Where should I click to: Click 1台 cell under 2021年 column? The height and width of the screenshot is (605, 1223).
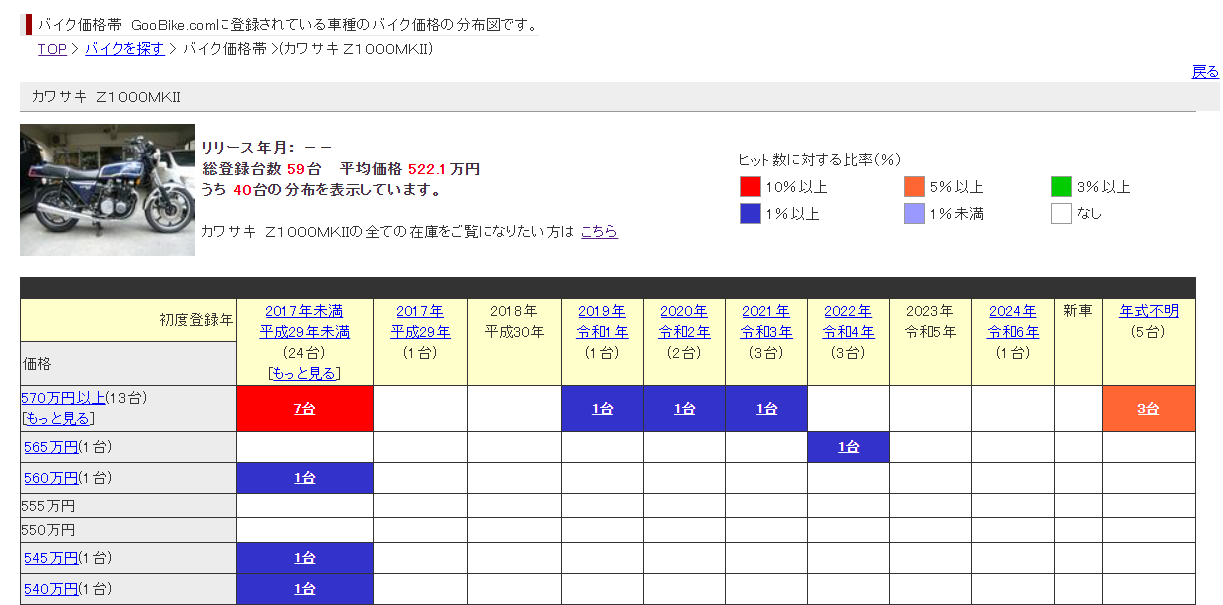[x=766, y=408]
